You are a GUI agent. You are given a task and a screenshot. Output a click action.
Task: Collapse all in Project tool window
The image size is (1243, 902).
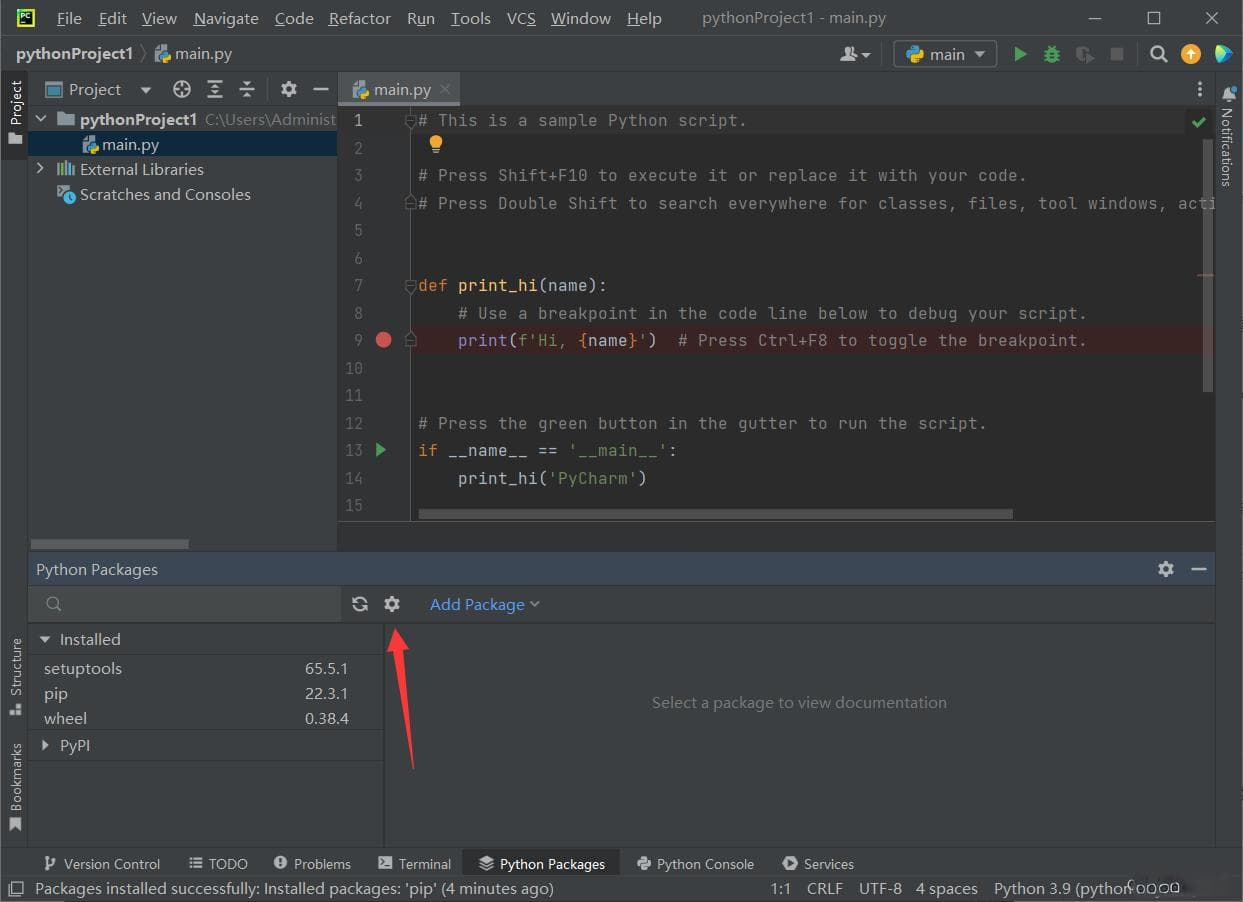tap(247, 89)
